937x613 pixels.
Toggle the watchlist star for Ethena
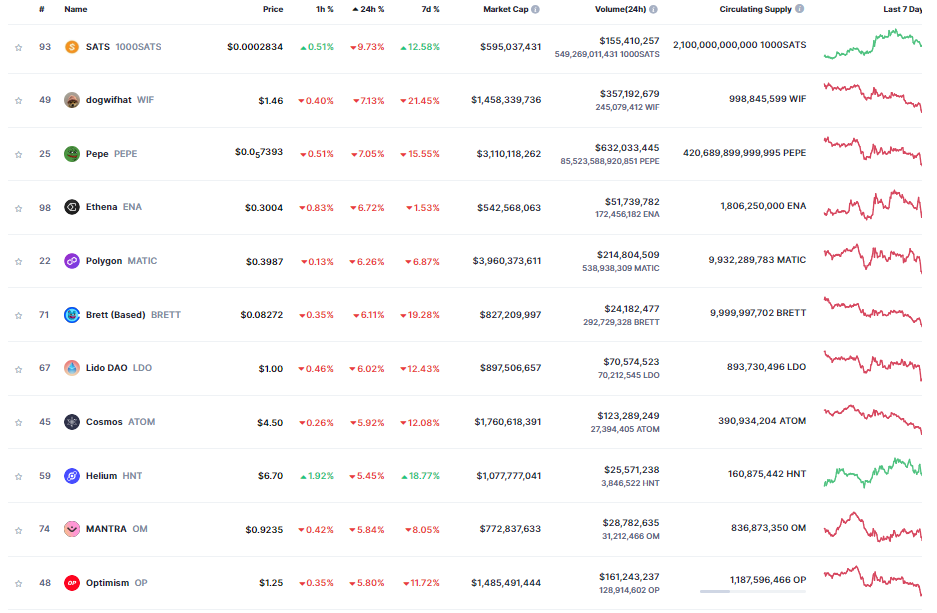point(19,208)
